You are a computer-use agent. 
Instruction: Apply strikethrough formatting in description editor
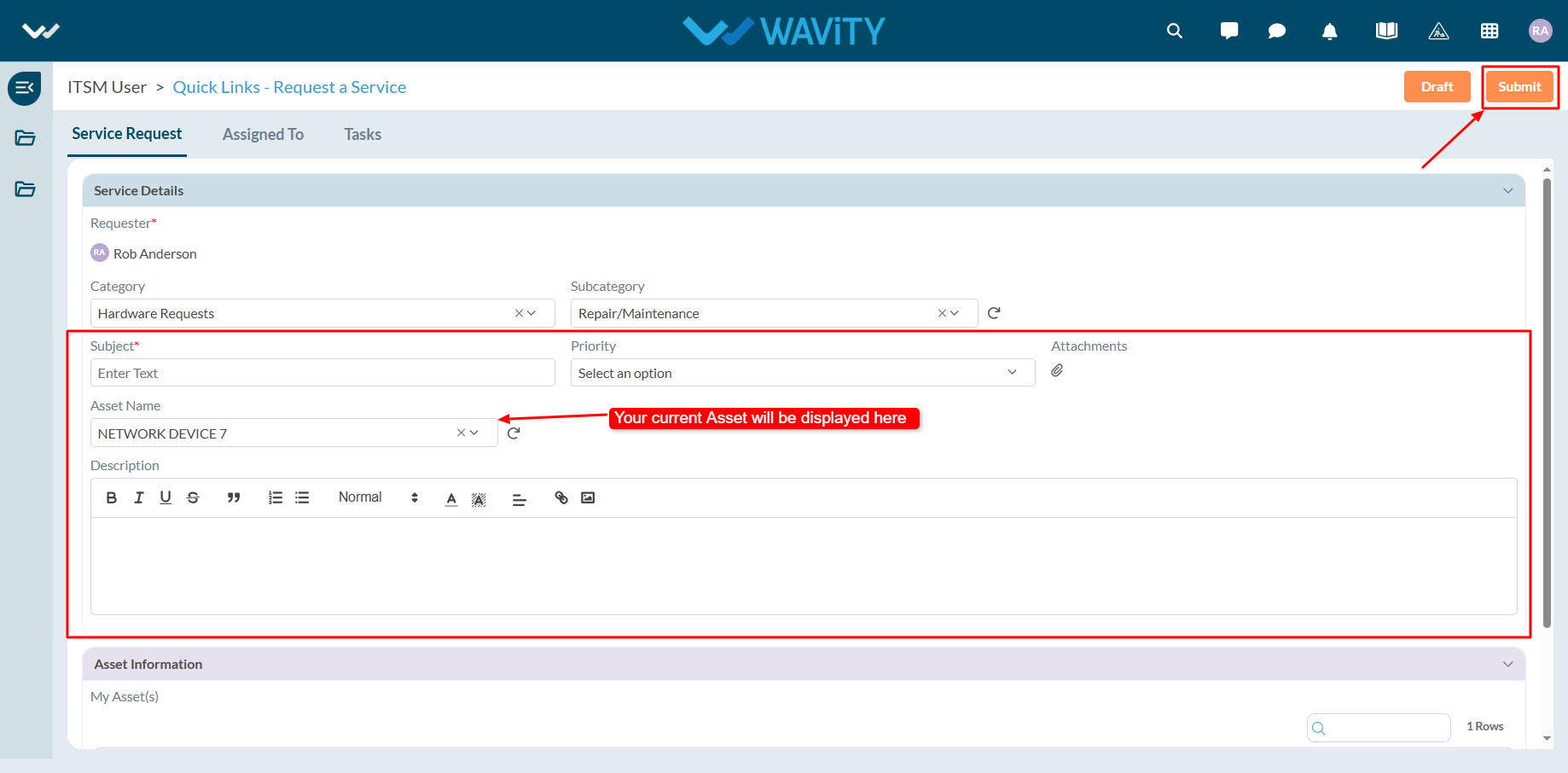pos(193,497)
